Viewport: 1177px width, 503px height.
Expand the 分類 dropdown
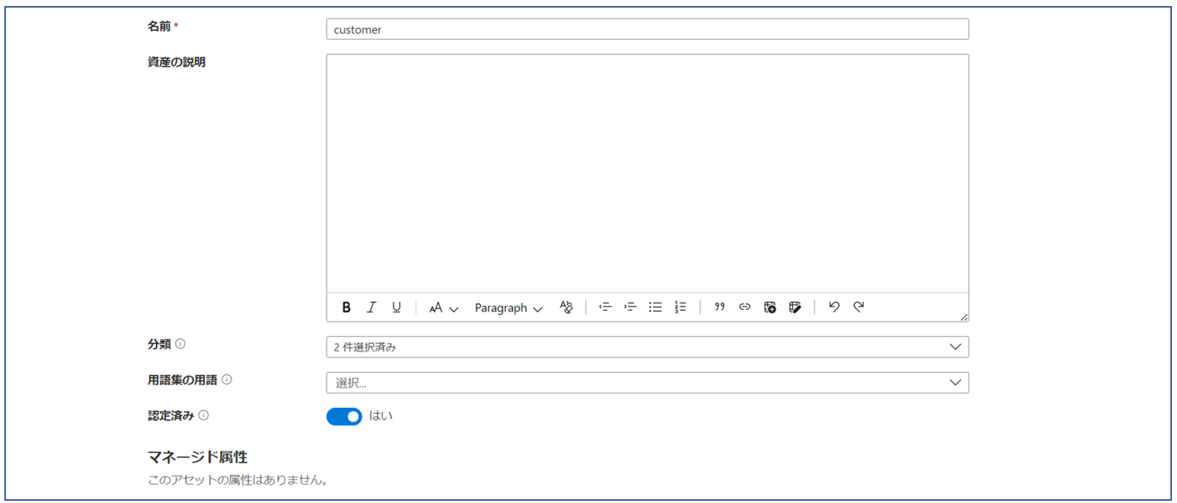click(647, 347)
